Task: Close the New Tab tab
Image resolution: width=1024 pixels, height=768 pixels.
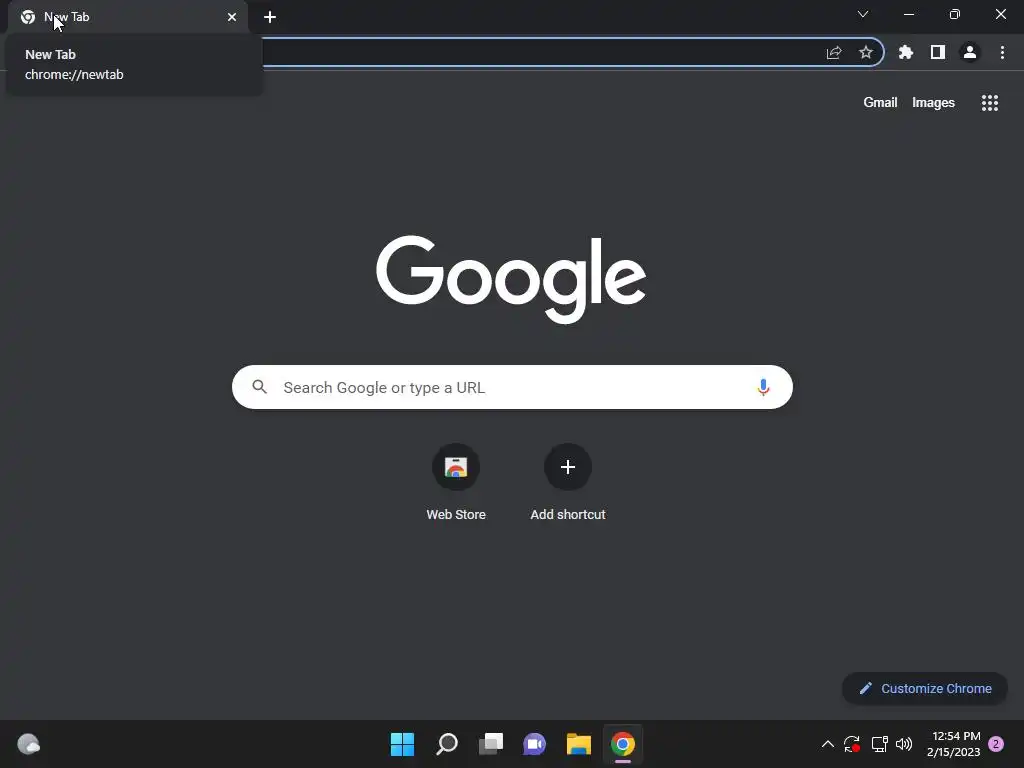Action: point(232,17)
